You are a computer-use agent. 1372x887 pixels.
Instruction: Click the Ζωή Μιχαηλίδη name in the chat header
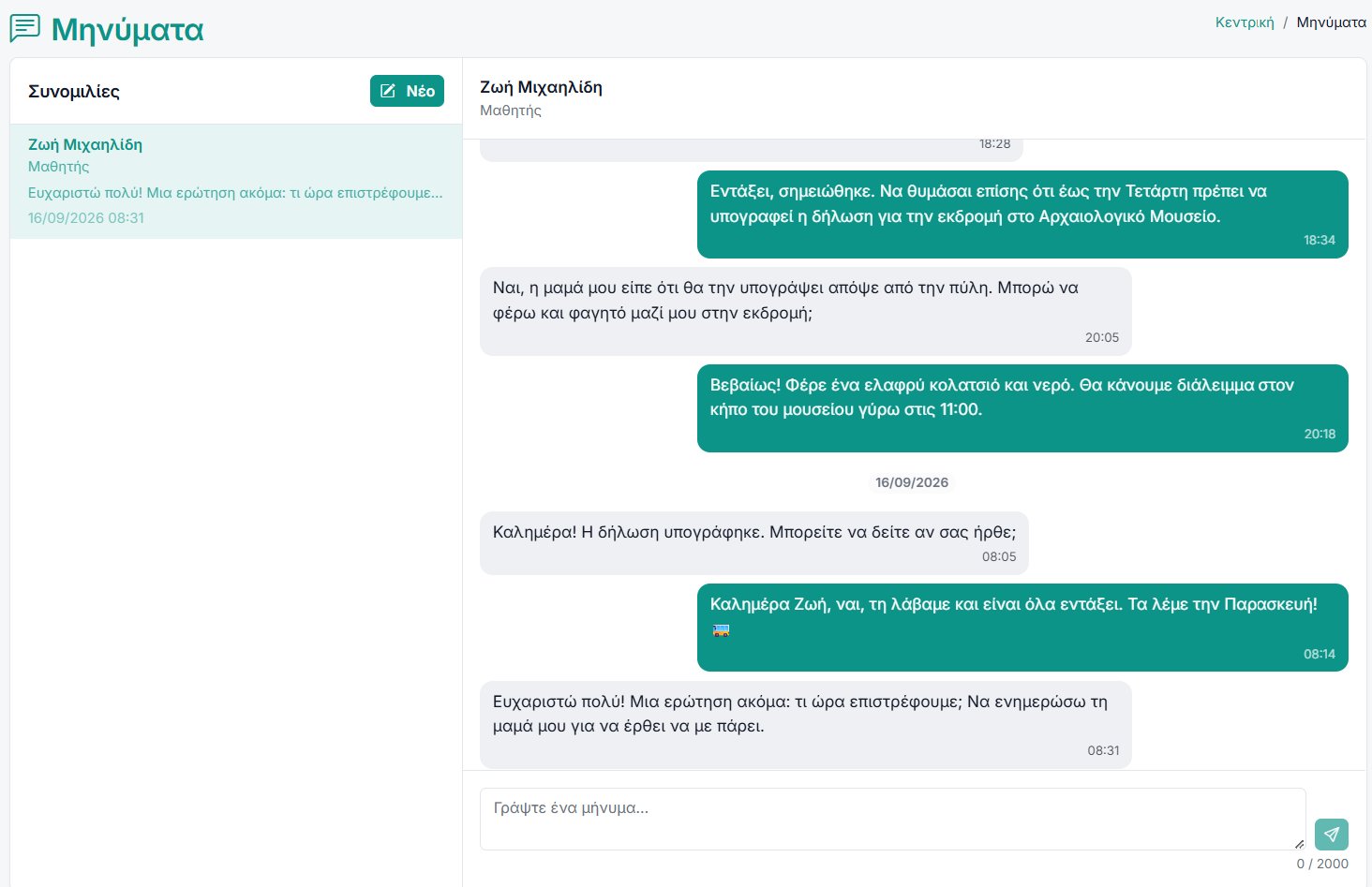tap(541, 87)
